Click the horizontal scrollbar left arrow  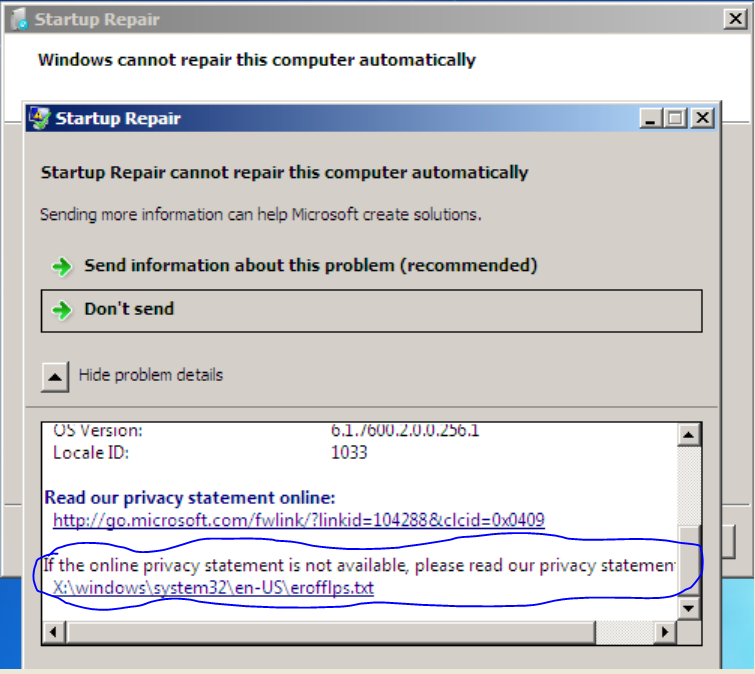(53, 632)
